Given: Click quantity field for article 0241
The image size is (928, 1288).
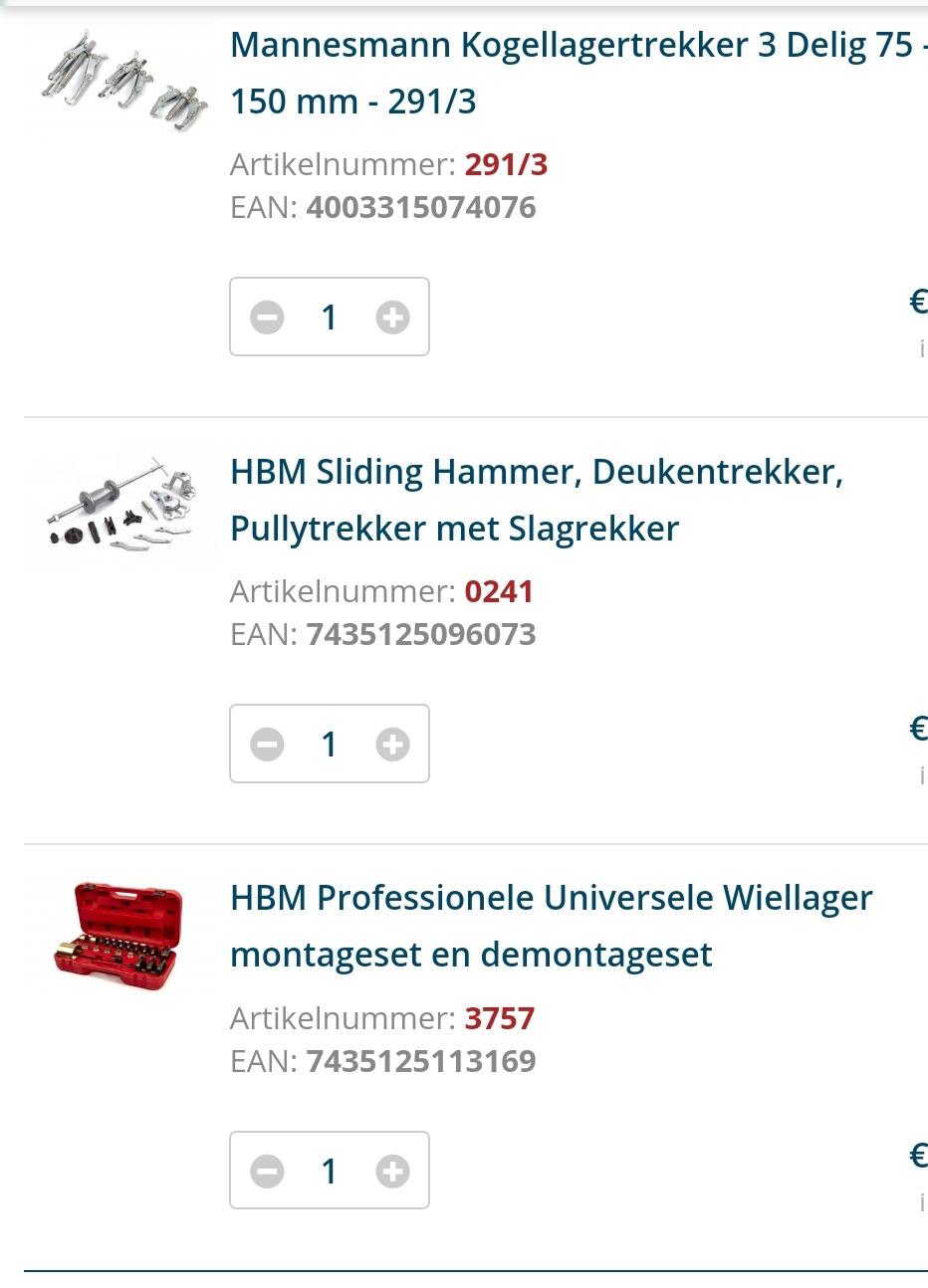Looking at the screenshot, I should (330, 745).
